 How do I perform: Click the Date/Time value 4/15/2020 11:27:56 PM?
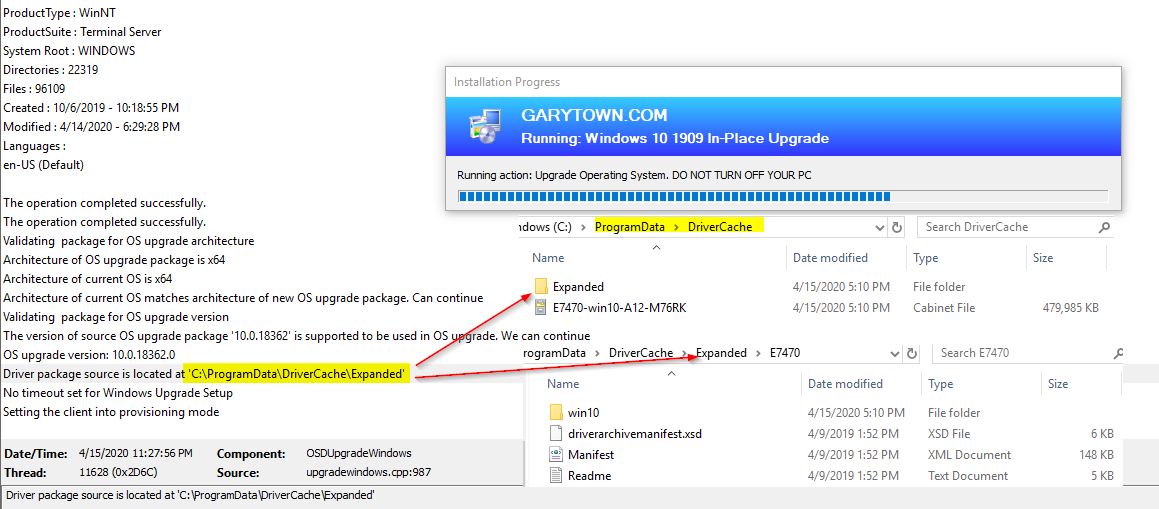135,453
